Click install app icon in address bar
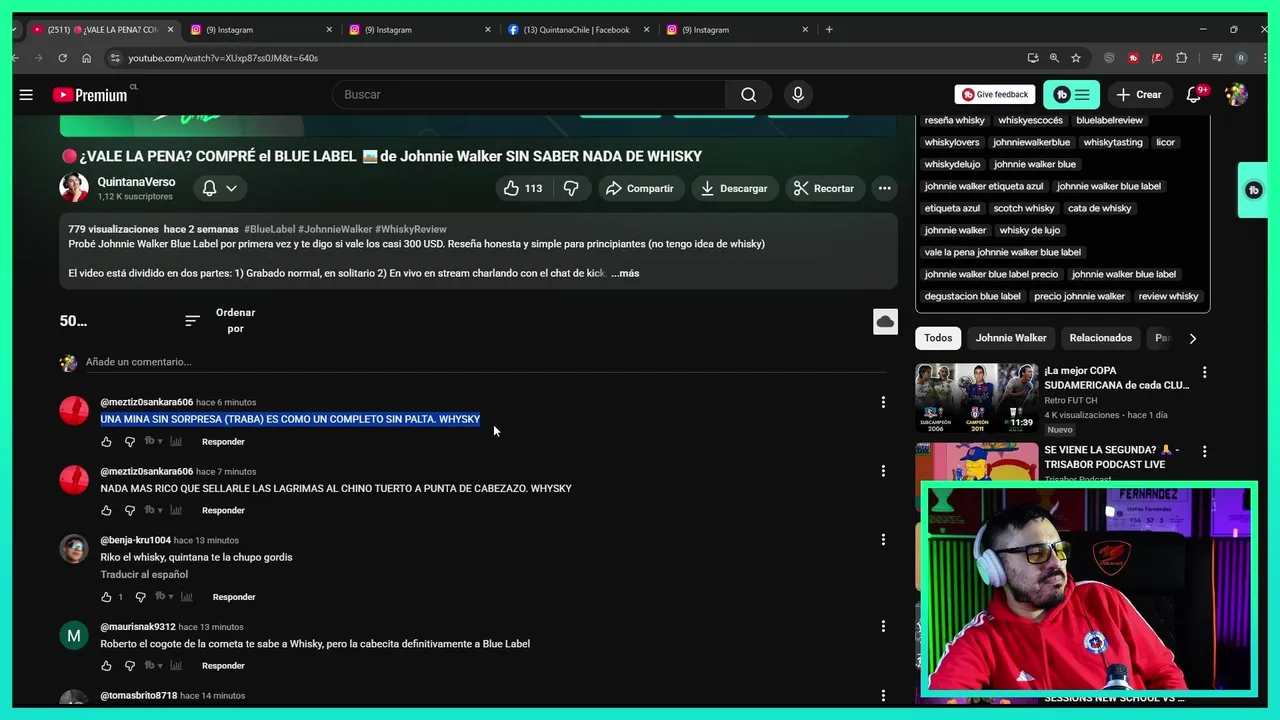The image size is (1280, 720). tap(1033, 58)
